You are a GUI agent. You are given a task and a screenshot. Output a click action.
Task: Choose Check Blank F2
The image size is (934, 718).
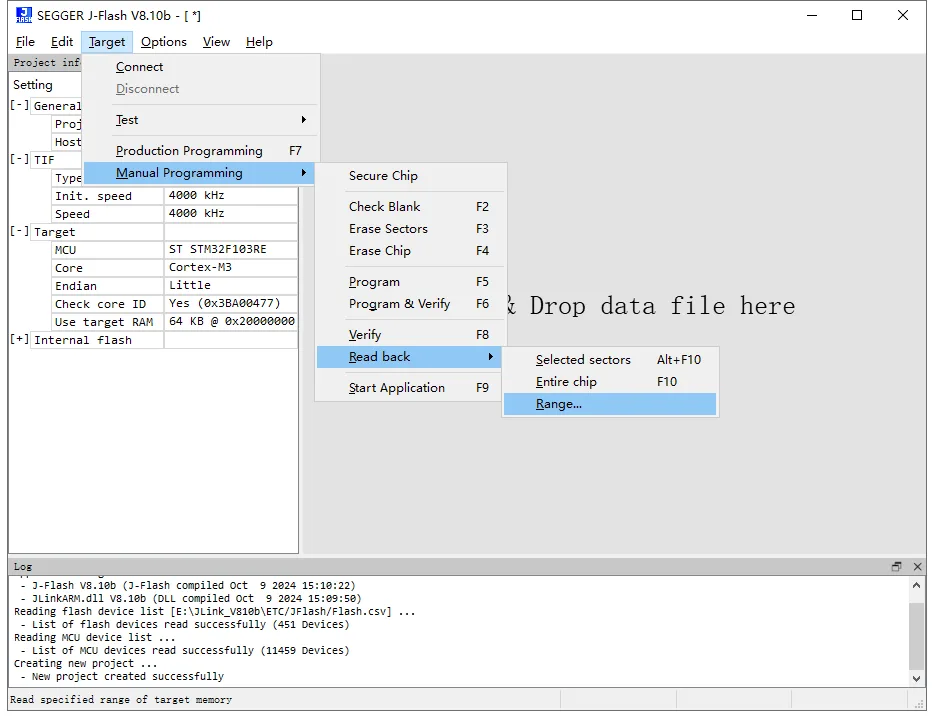(x=411, y=207)
